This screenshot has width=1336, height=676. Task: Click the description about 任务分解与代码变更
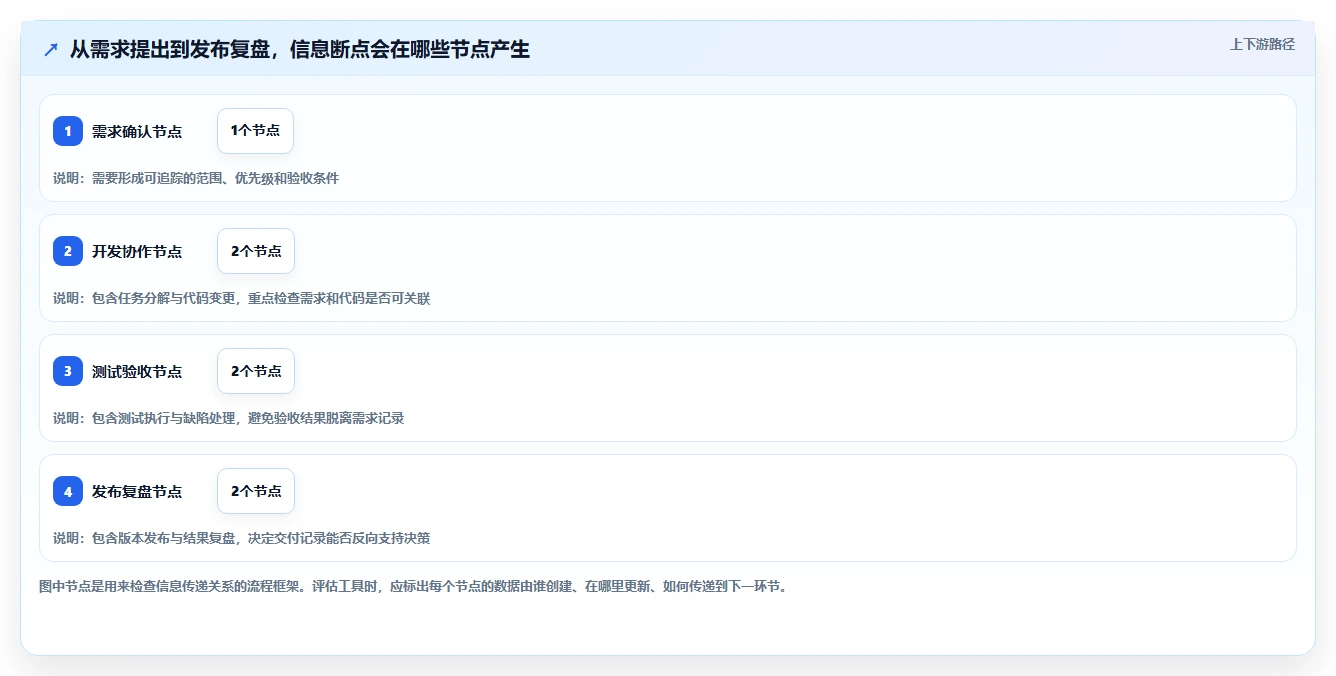pos(242,298)
